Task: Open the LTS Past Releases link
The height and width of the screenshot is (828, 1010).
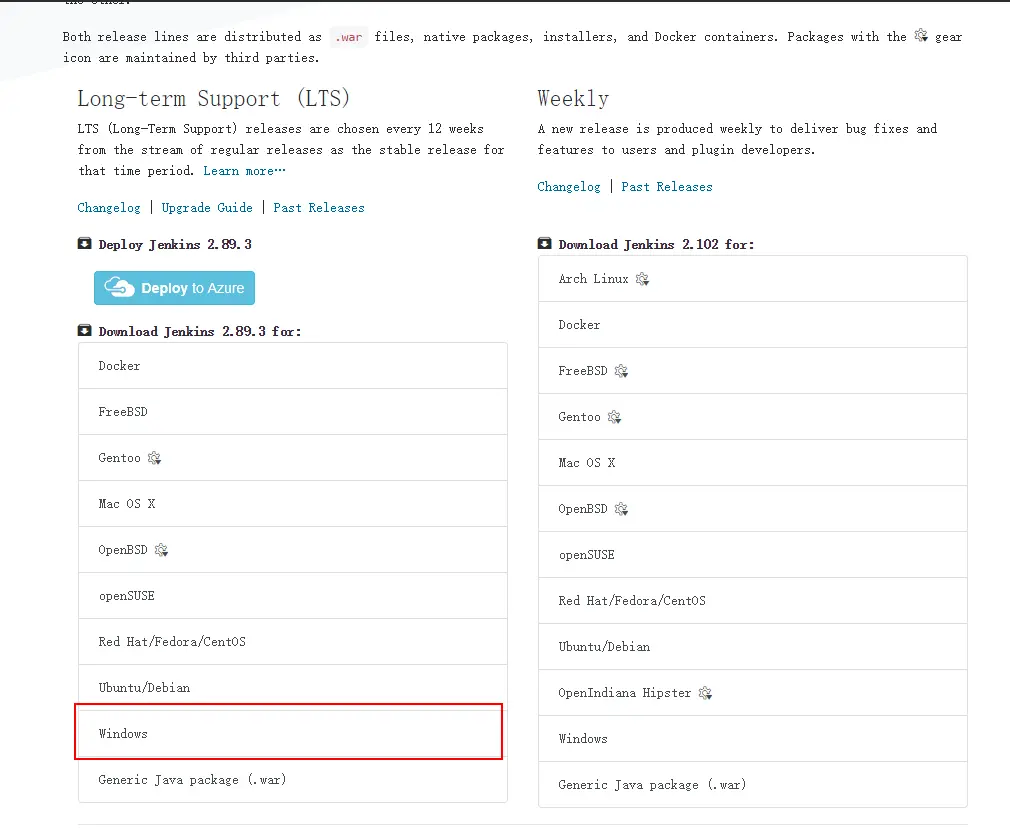Action: 319,207
